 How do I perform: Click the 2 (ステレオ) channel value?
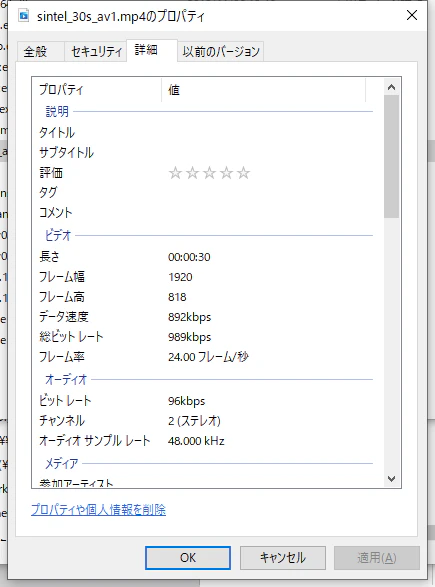point(194,421)
